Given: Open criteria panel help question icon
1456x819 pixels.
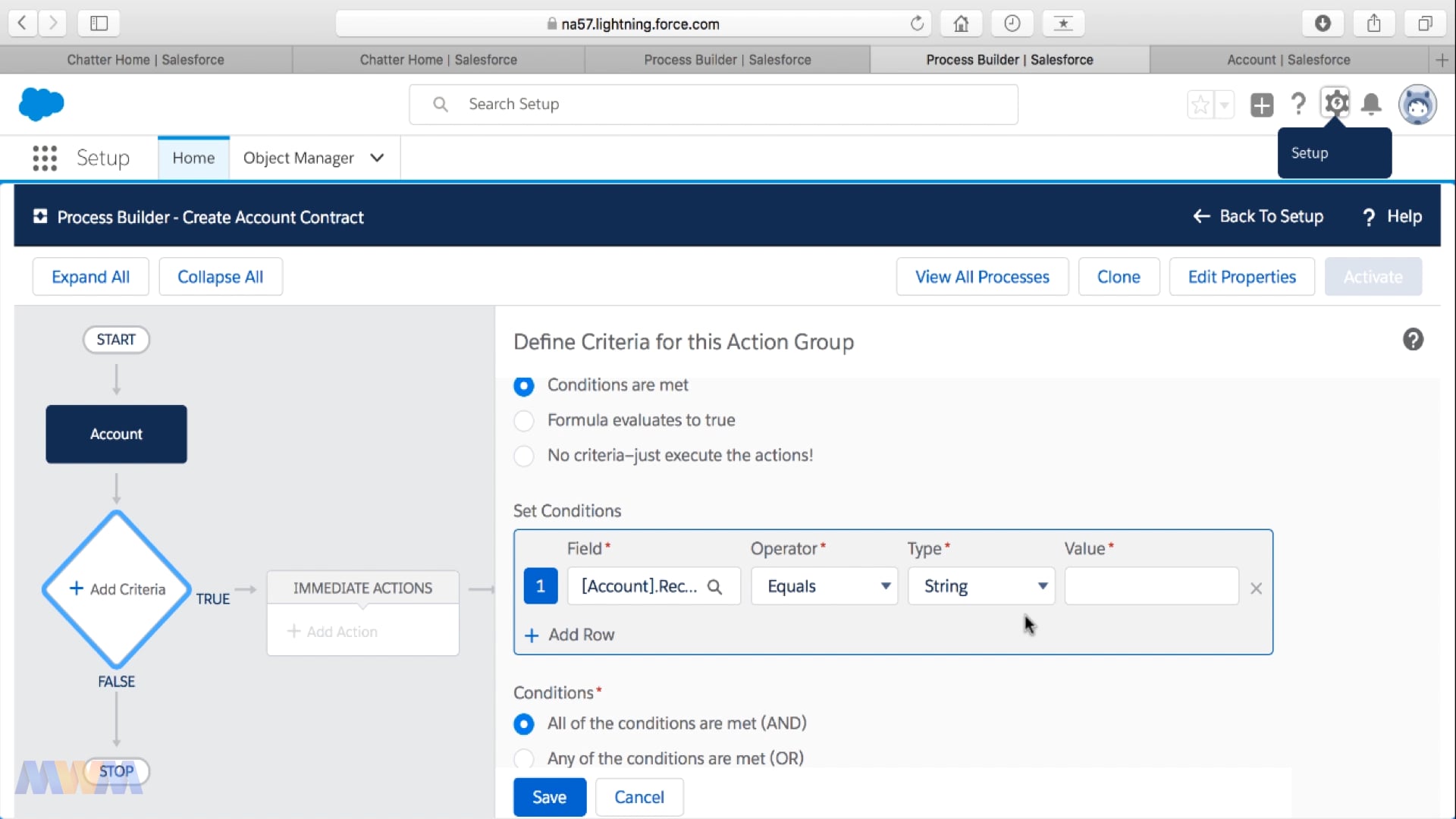Looking at the screenshot, I should point(1413,339).
